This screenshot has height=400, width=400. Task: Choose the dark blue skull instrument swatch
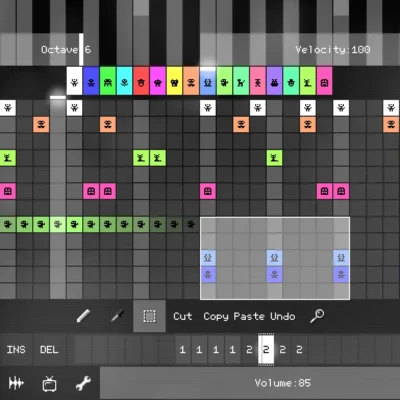pos(91,81)
